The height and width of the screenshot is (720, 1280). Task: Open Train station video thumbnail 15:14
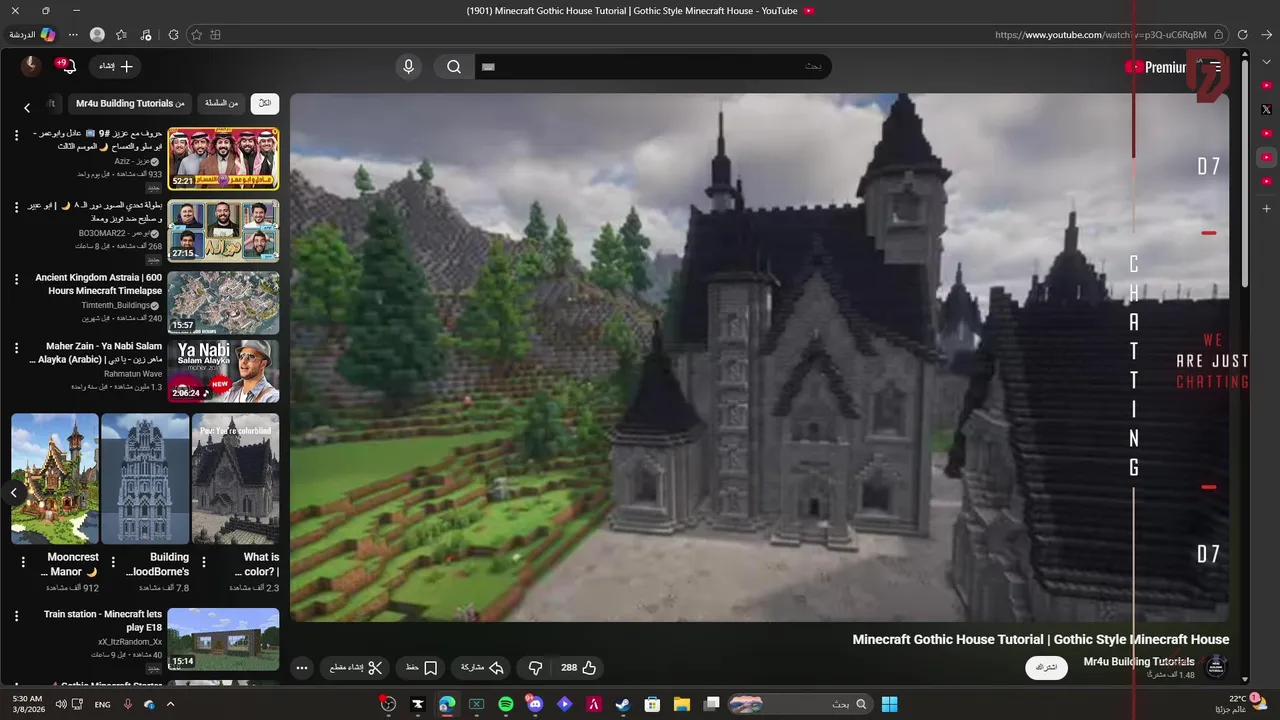click(223, 640)
